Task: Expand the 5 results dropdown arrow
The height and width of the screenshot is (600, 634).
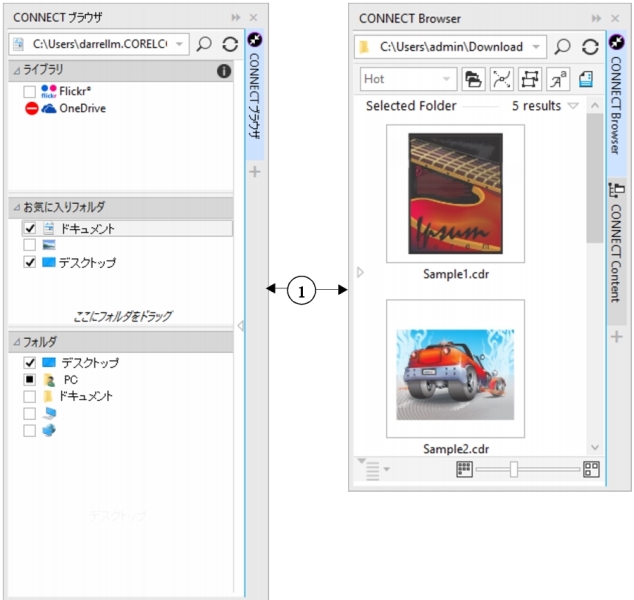Action: 573,106
